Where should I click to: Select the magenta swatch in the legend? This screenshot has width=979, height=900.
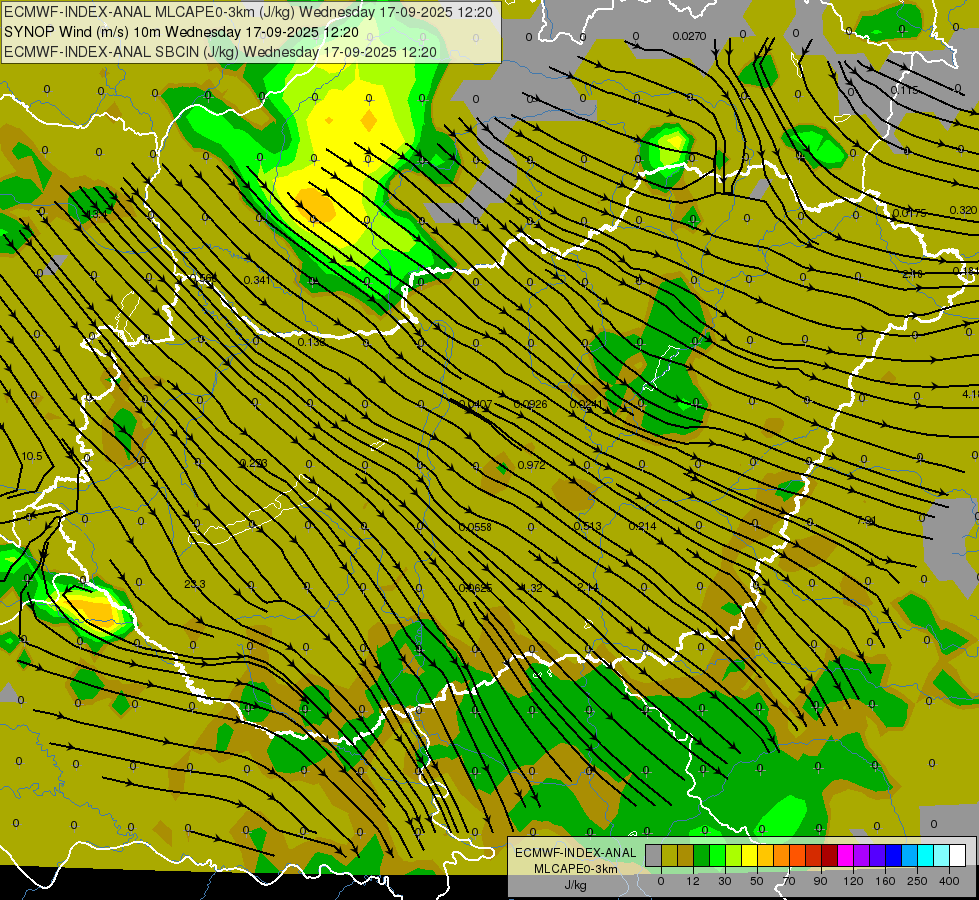pos(845,855)
